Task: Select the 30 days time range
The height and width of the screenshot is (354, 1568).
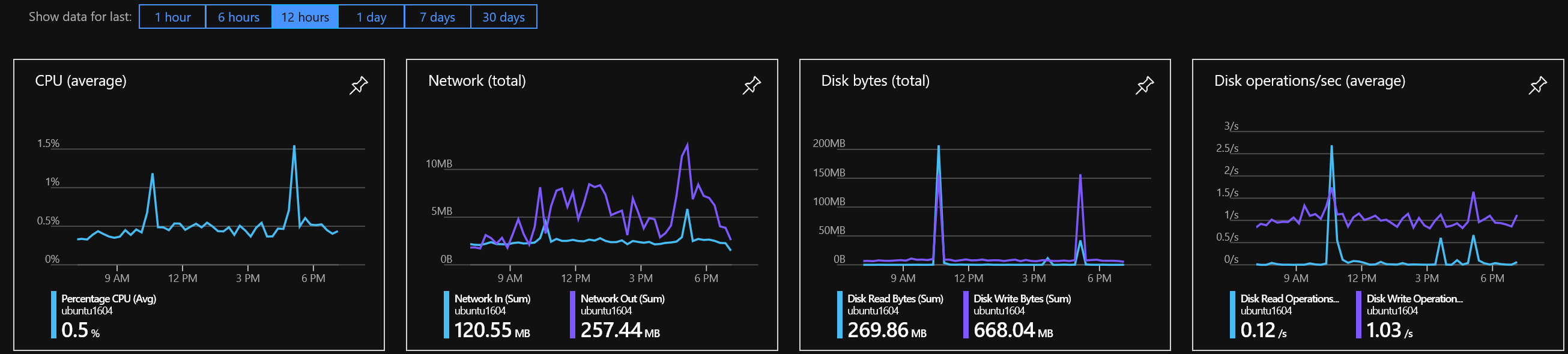Action: point(503,16)
